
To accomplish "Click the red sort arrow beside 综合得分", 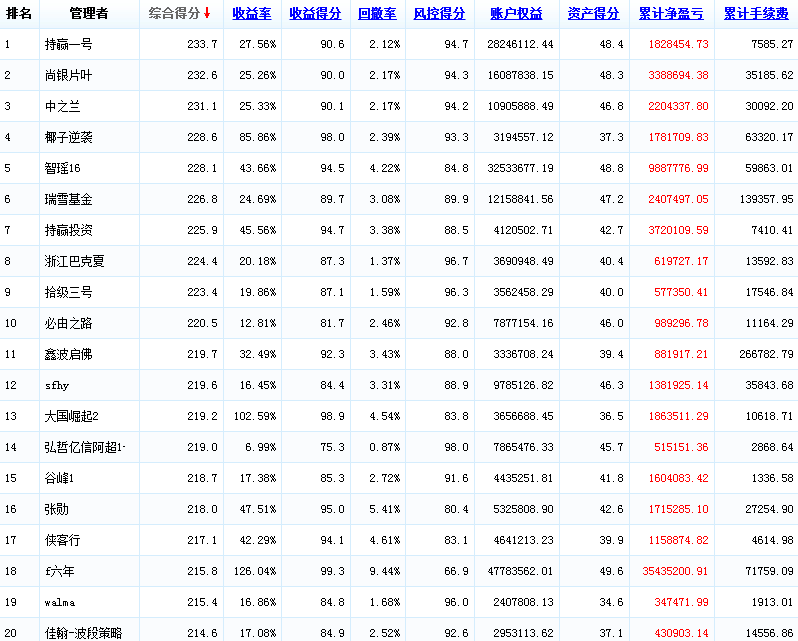I will click(207, 13).
